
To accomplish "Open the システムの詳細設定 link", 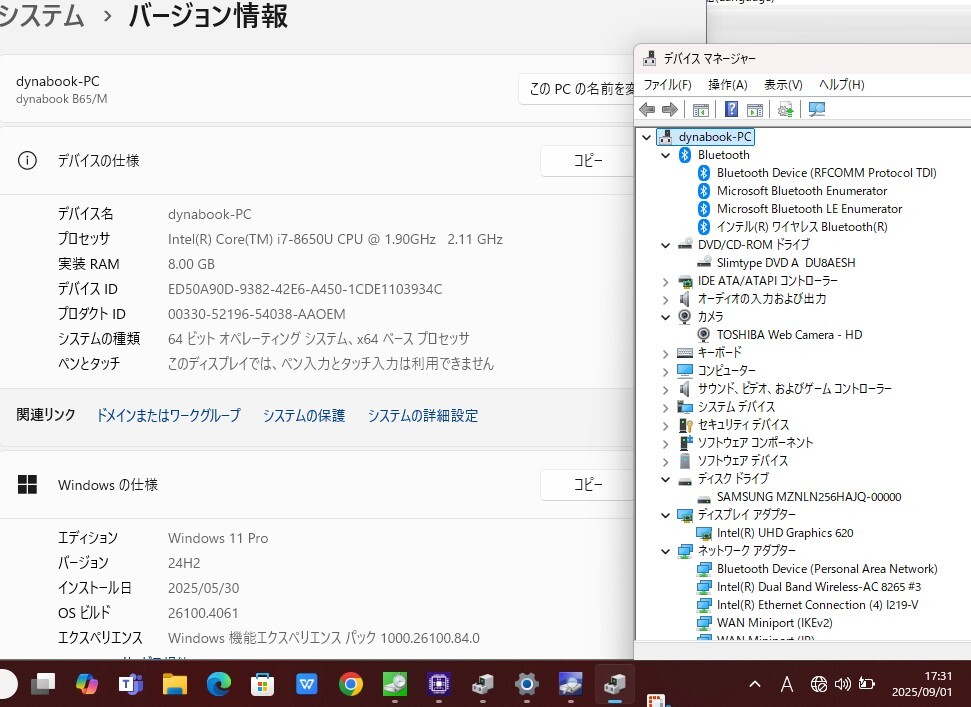I will coord(422,415).
